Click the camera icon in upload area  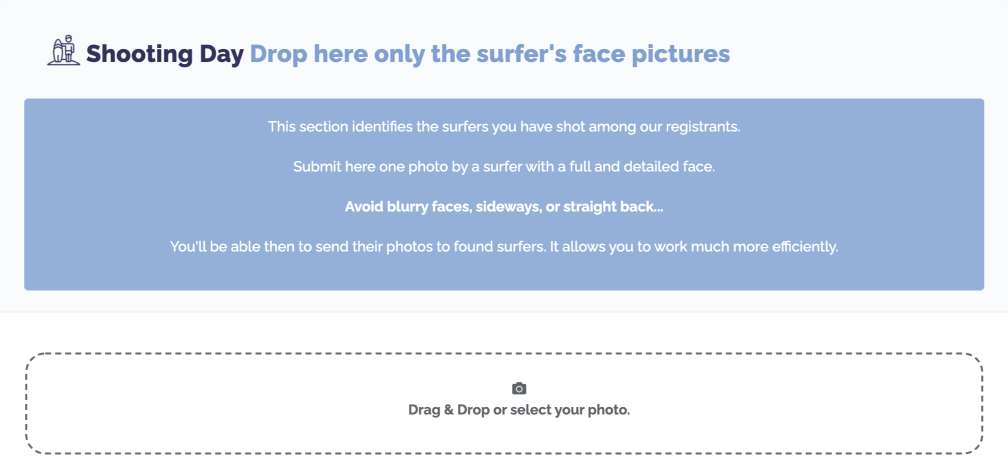click(x=519, y=388)
